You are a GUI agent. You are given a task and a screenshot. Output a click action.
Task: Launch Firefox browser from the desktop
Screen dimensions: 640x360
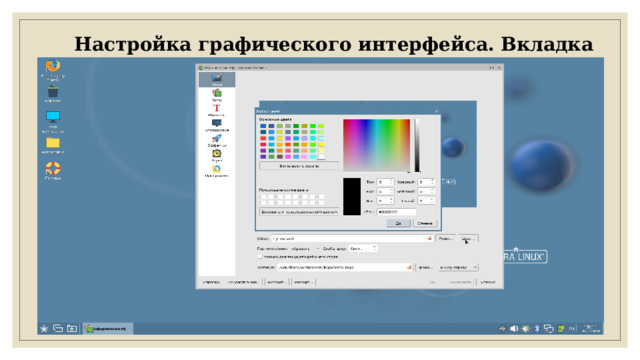[53, 70]
